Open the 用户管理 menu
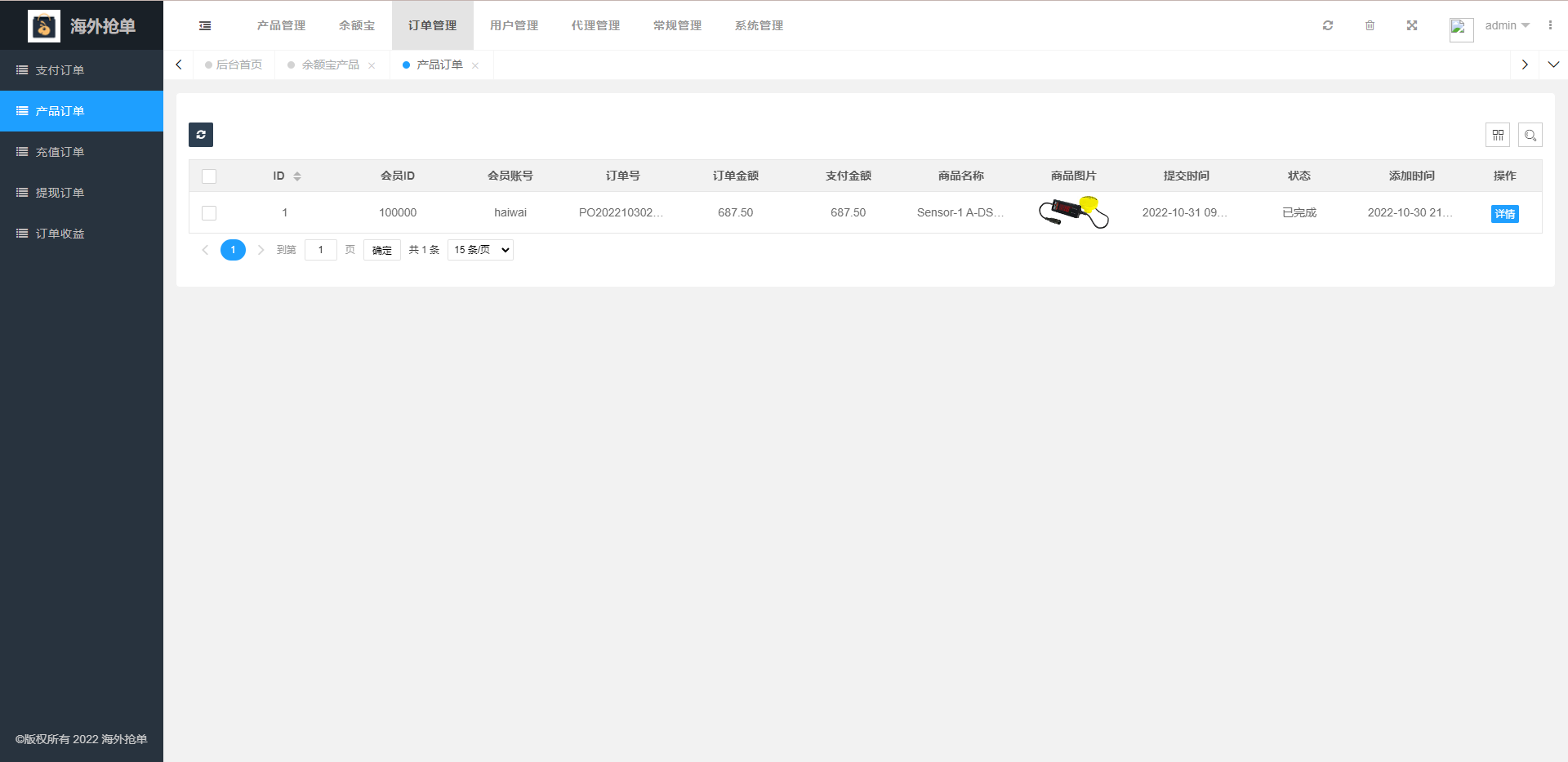This screenshot has width=1568, height=762. click(x=514, y=25)
